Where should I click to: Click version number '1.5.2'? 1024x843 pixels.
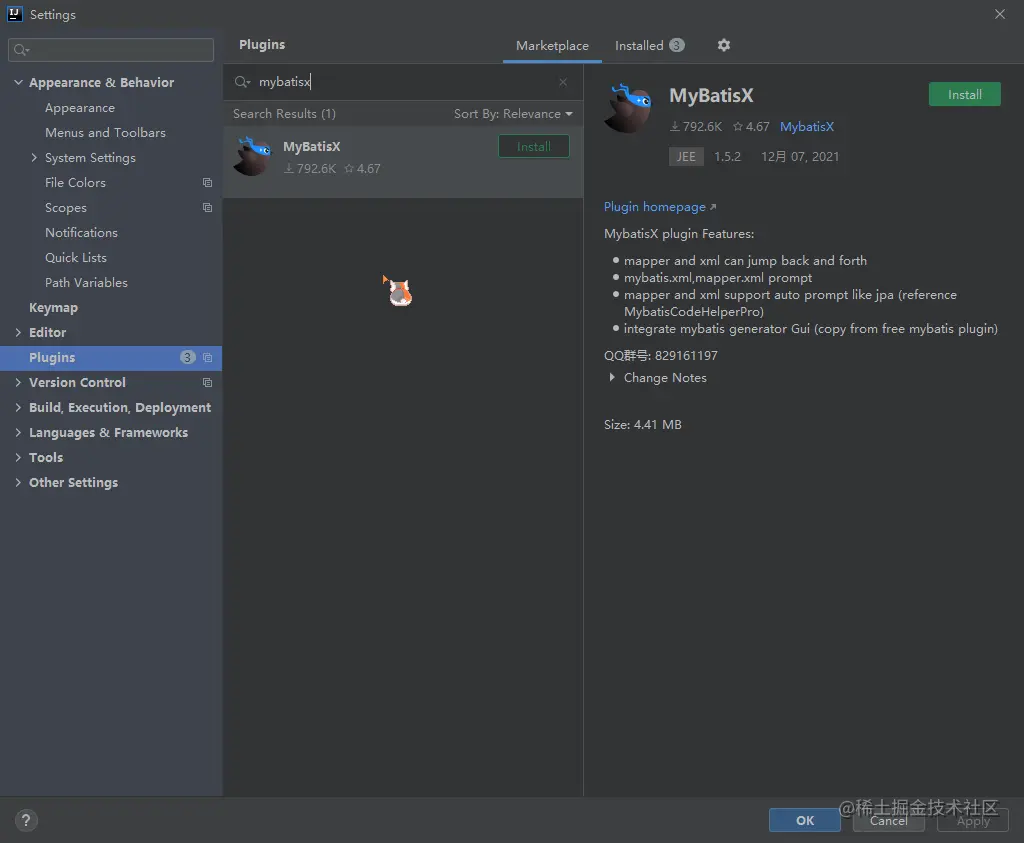(x=728, y=157)
